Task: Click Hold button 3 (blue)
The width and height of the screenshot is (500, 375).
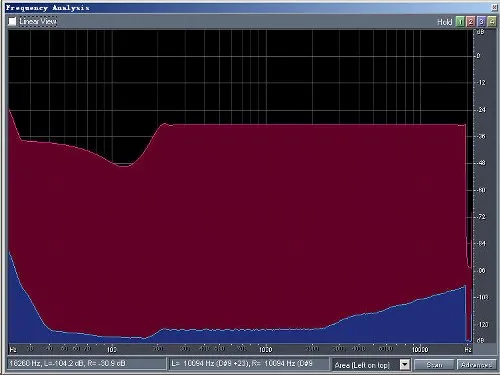Action: click(481, 22)
